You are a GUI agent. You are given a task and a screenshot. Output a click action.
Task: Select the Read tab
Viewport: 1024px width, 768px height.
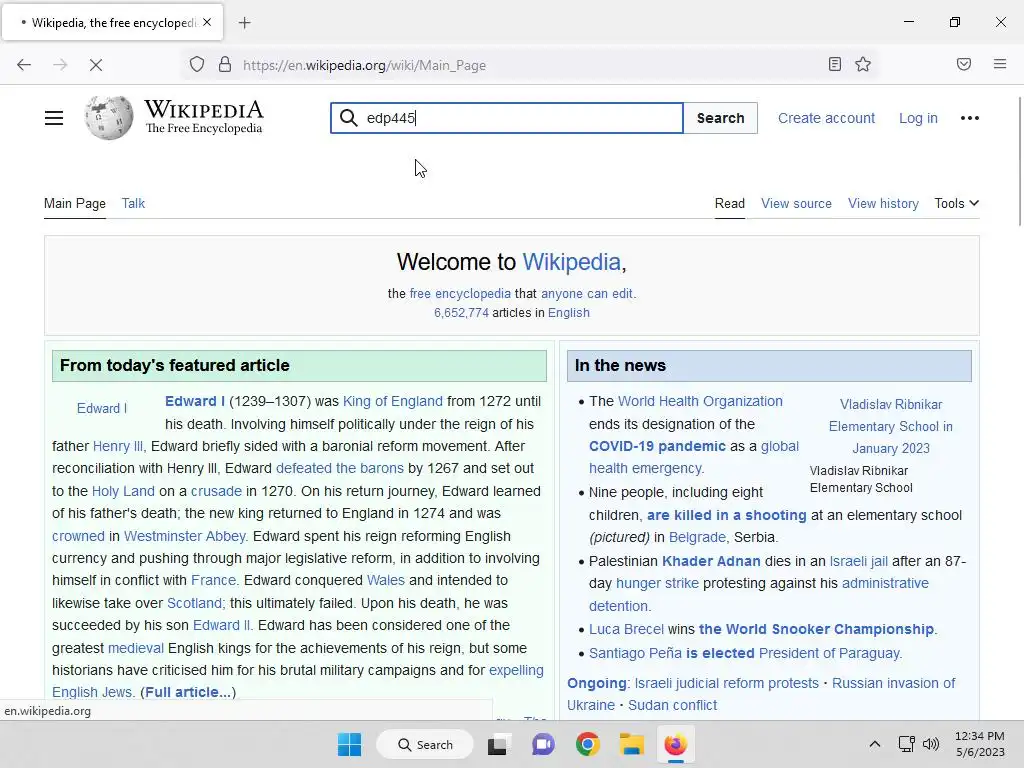pyautogui.click(x=729, y=204)
